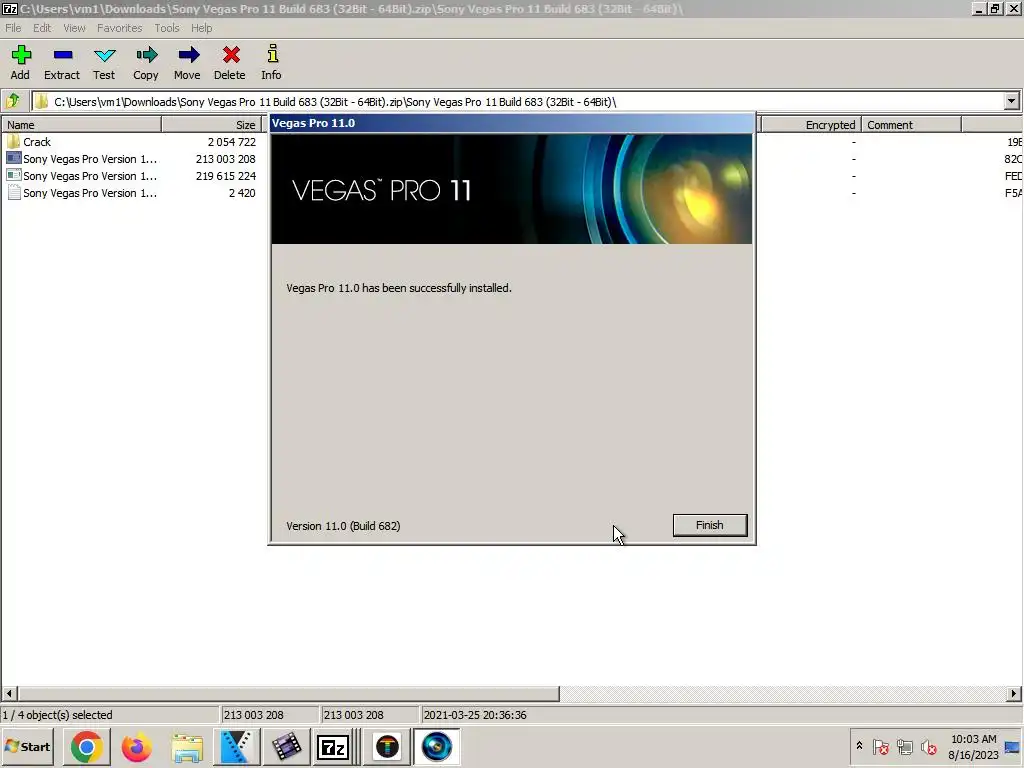Open the Help menu
1024x768 pixels.
[x=201, y=28]
